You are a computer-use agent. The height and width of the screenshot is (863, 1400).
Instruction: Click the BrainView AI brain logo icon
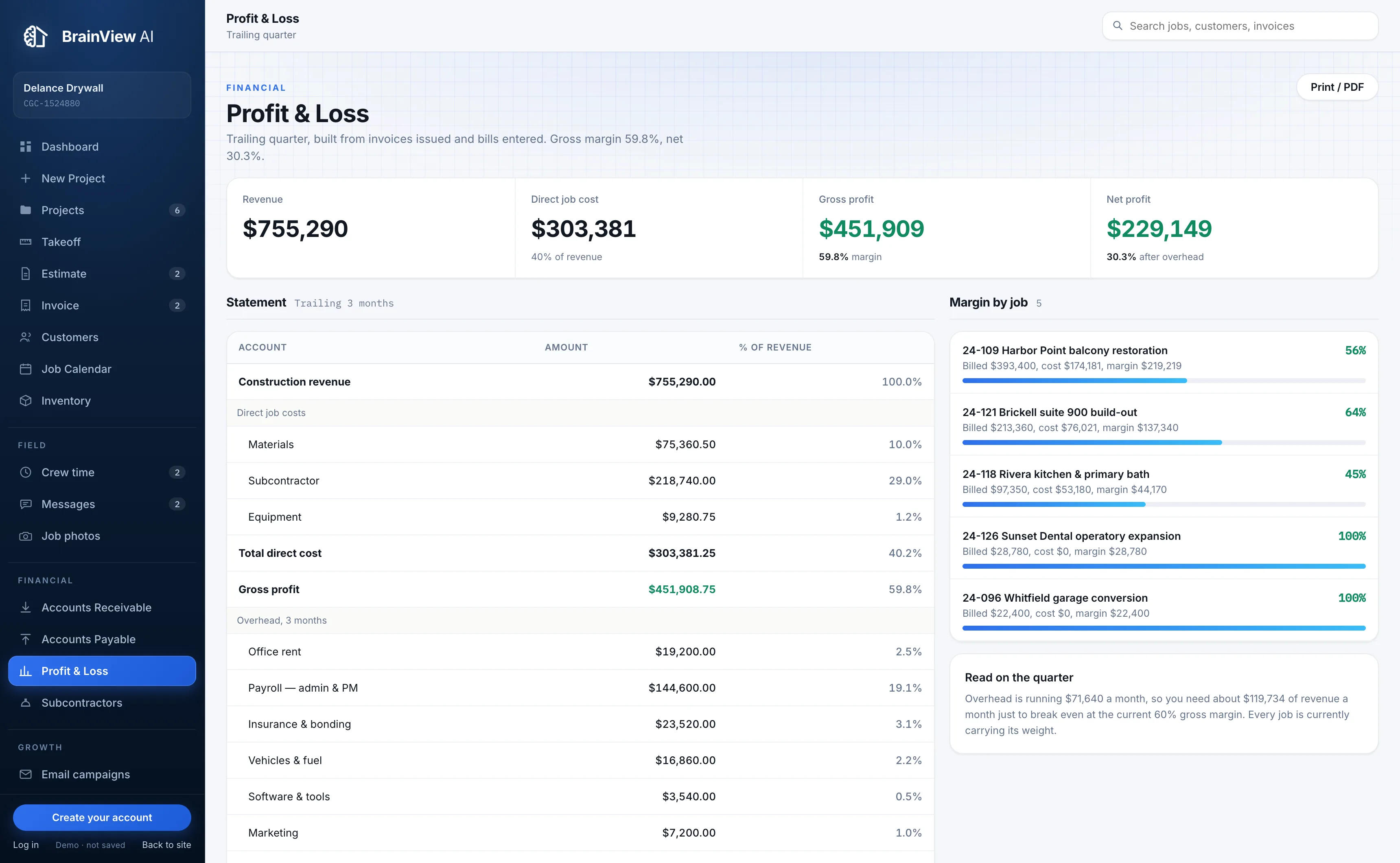coord(35,37)
